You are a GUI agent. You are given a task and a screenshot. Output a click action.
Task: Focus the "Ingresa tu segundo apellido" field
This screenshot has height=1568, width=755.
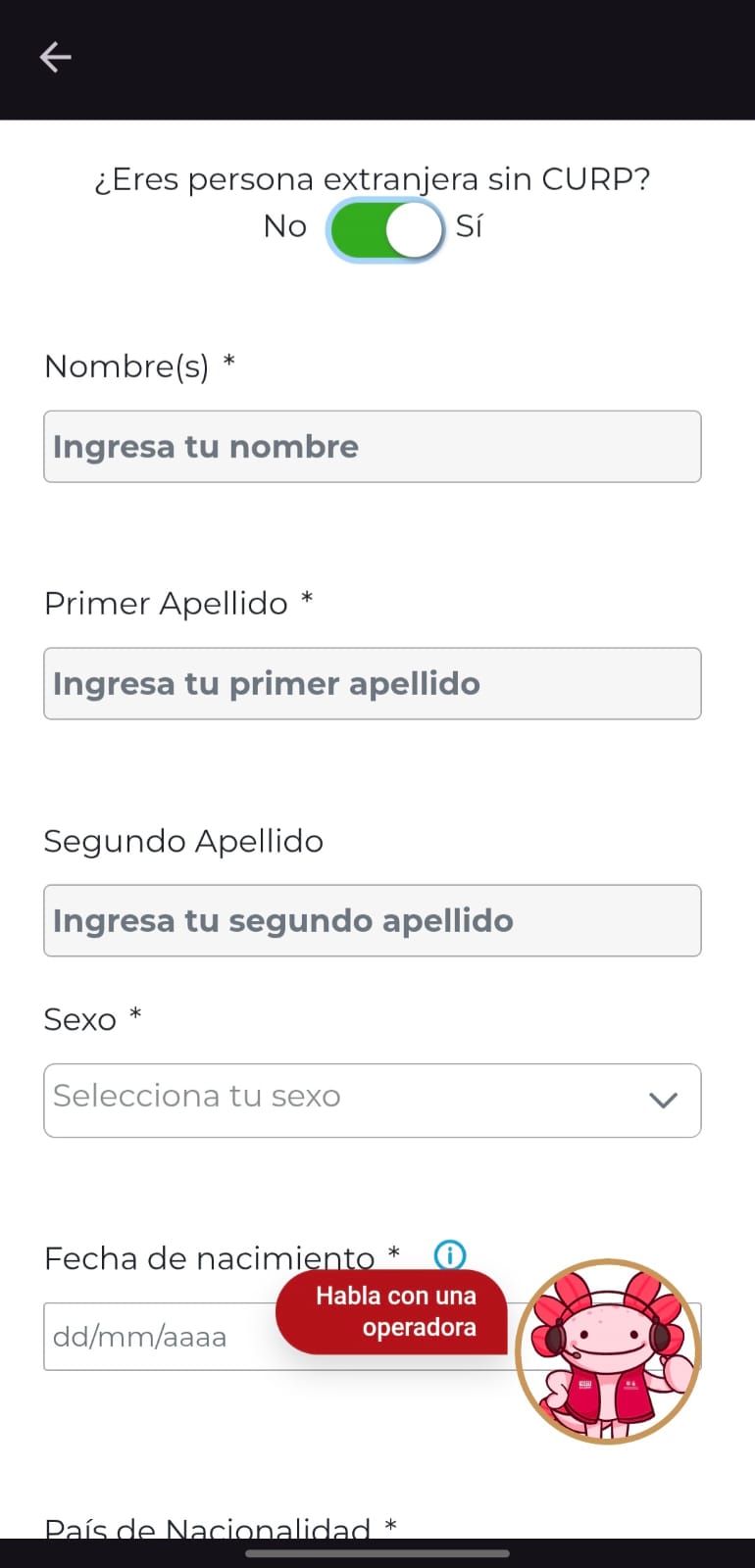[x=373, y=921]
